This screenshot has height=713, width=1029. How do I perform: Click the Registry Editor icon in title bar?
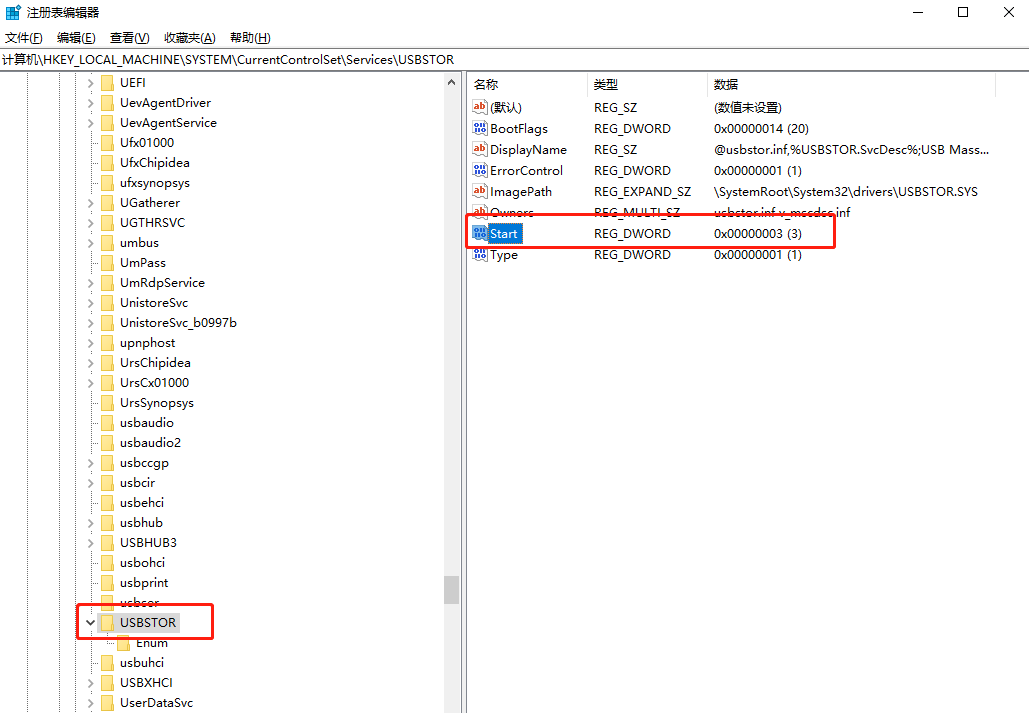[12, 12]
